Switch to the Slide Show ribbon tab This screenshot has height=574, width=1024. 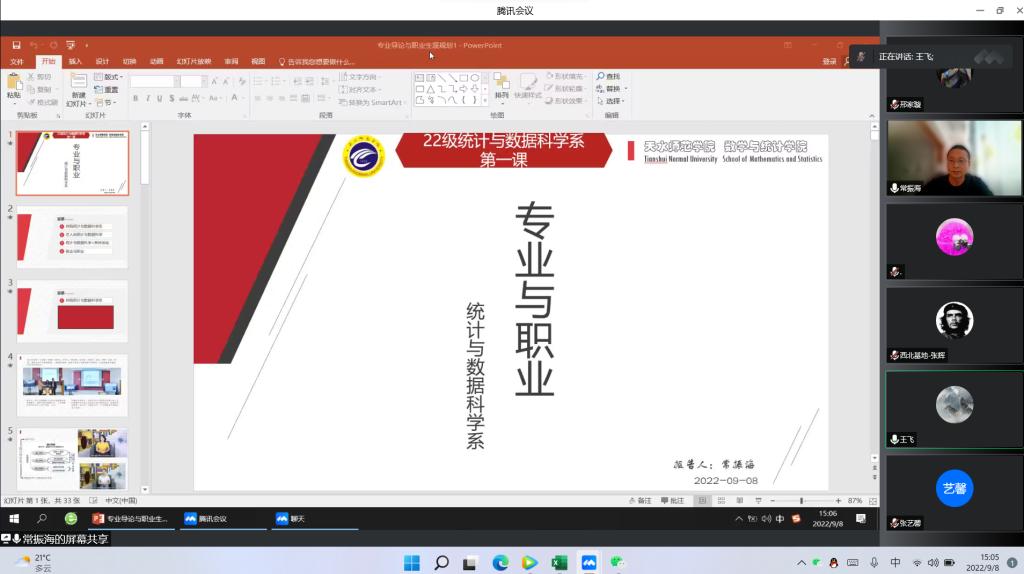(x=193, y=61)
